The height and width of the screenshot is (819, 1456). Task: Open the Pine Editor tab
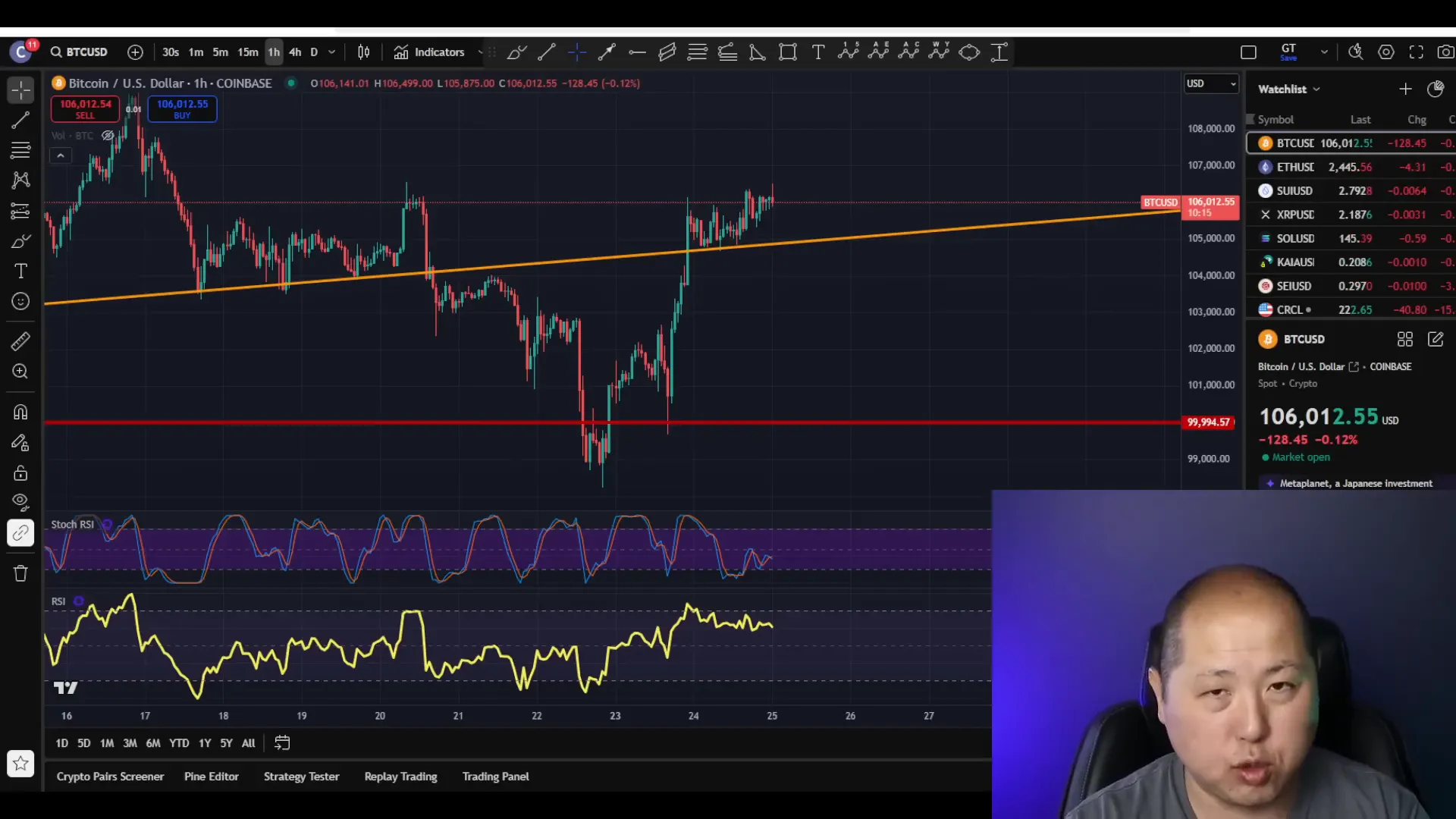coord(212,777)
